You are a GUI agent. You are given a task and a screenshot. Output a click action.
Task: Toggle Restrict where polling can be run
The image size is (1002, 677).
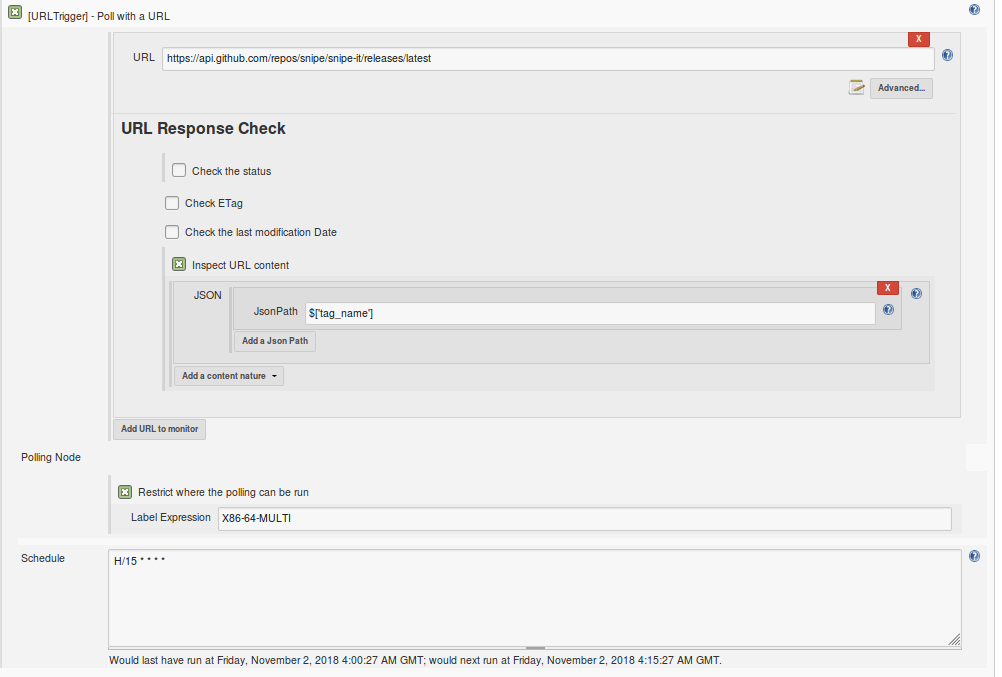pyautogui.click(x=125, y=492)
